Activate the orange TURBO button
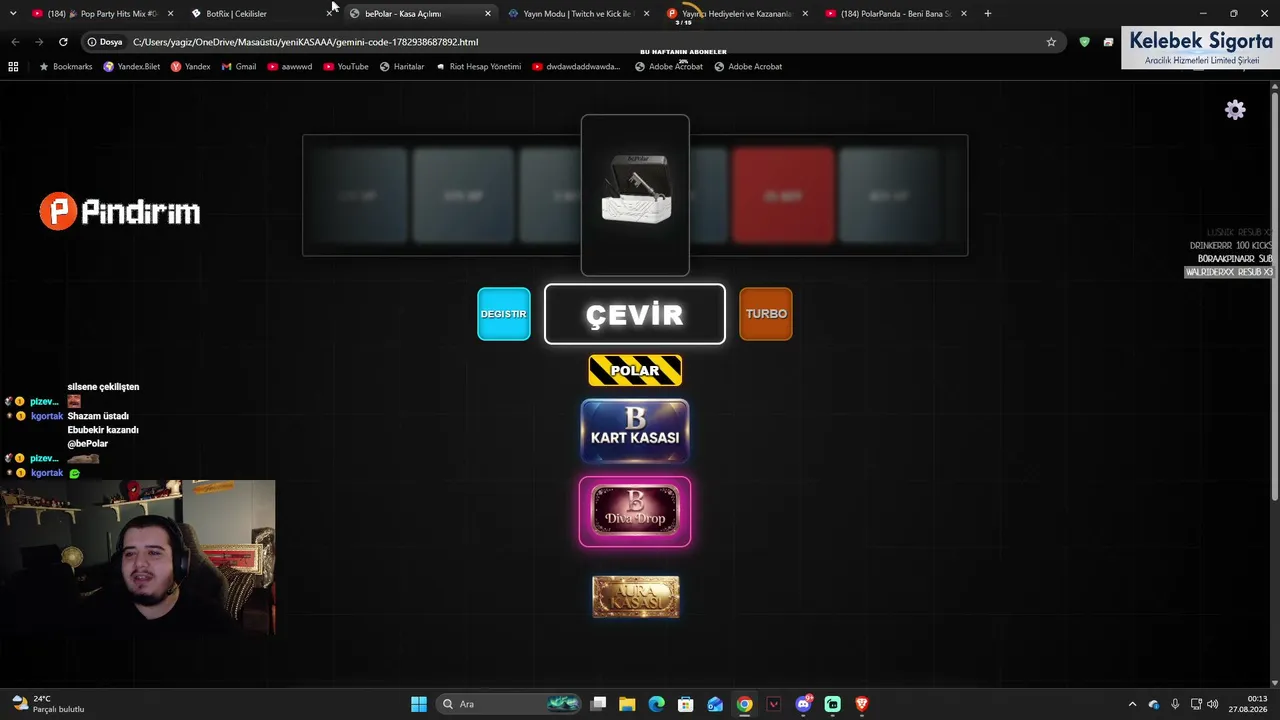This screenshot has height=720, width=1280. pos(766,314)
